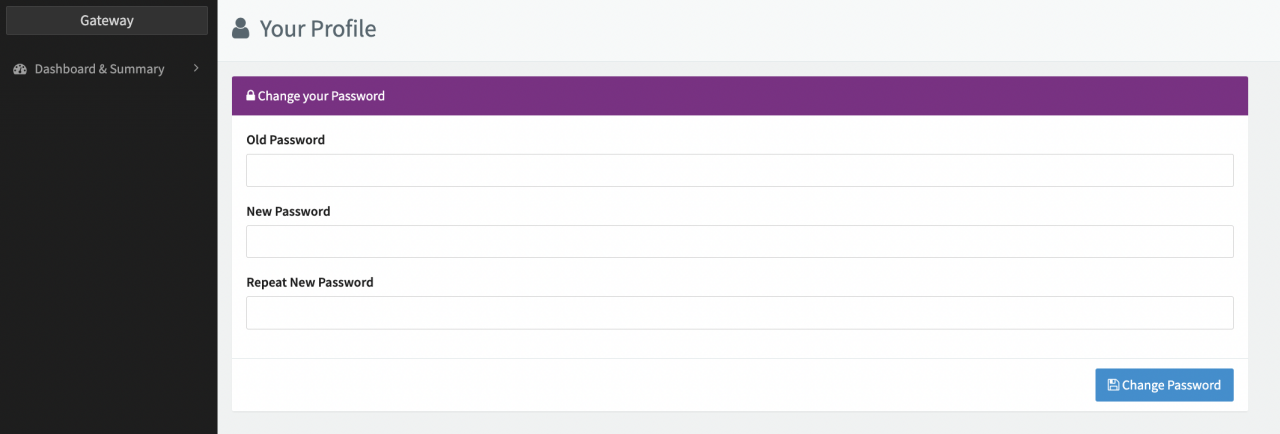Click the light page header strip
Viewport: 1280px width, 434px height.
(800, 30)
